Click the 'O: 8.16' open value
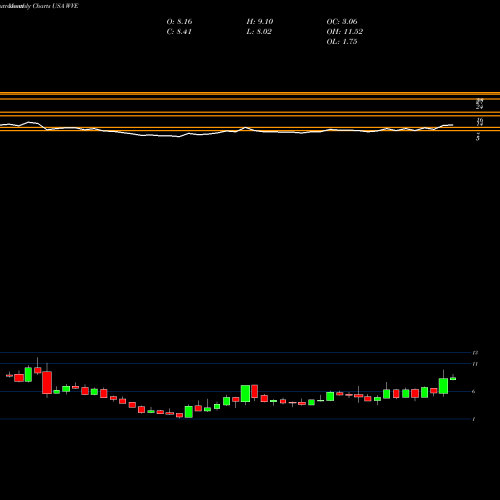The width and height of the screenshot is (500, 500). click(x=179, y=22)
